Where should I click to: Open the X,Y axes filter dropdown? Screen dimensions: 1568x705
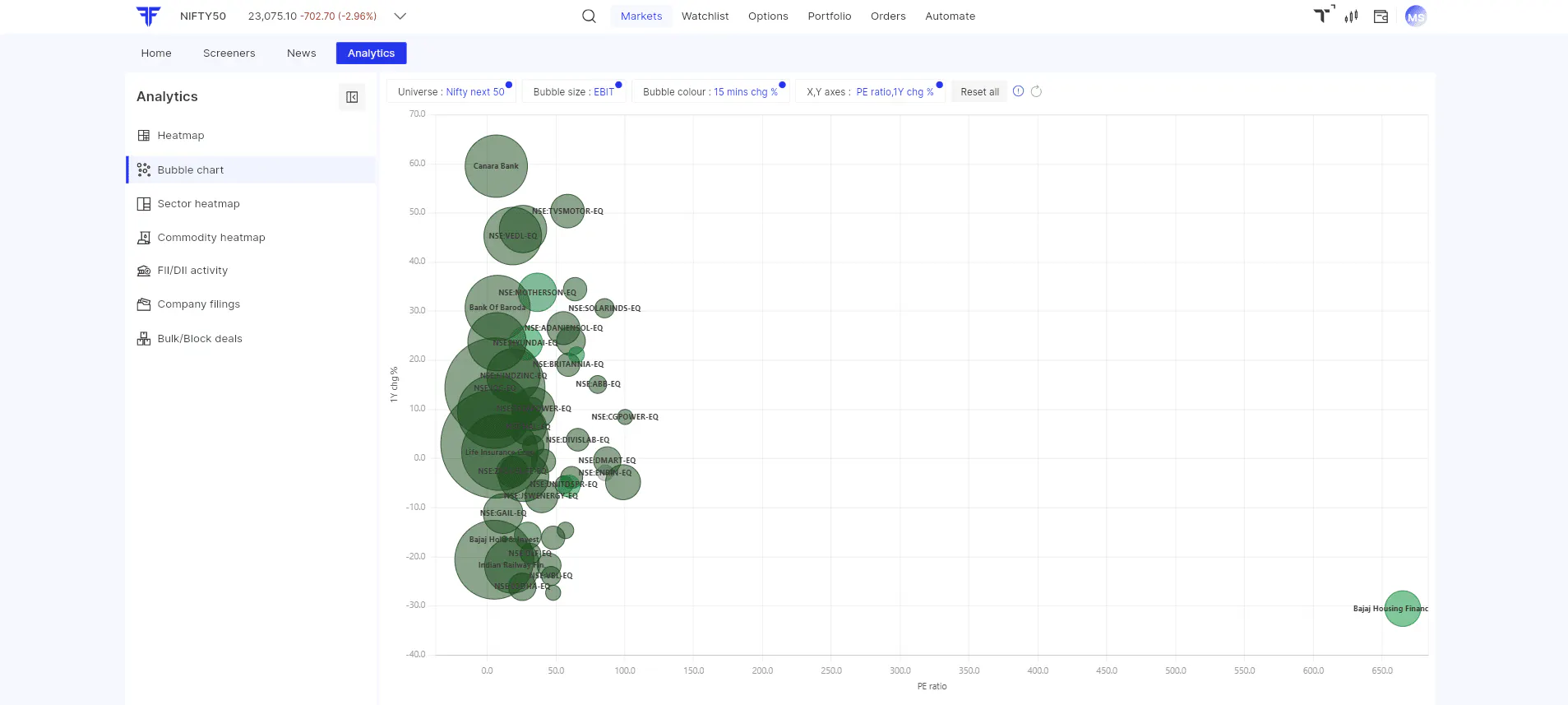pos(870,92)
